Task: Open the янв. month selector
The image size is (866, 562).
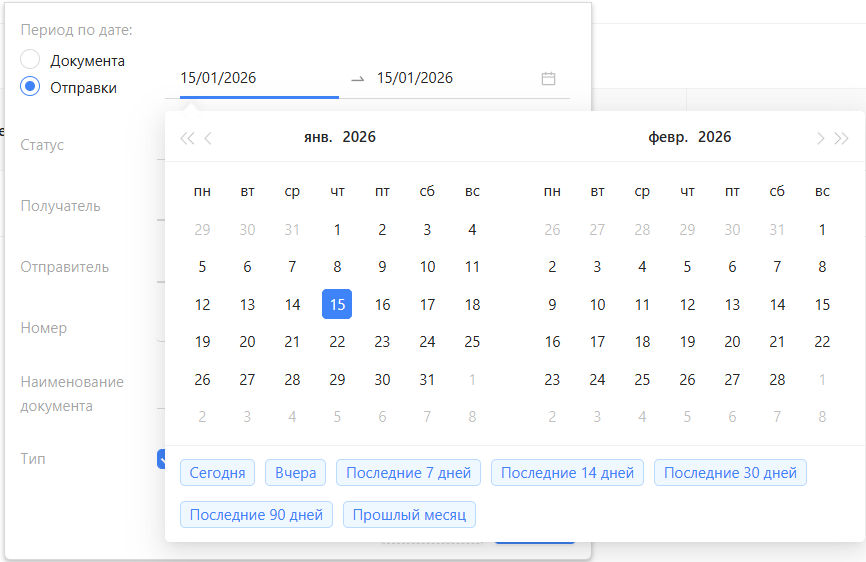Action: coord(318,137)
